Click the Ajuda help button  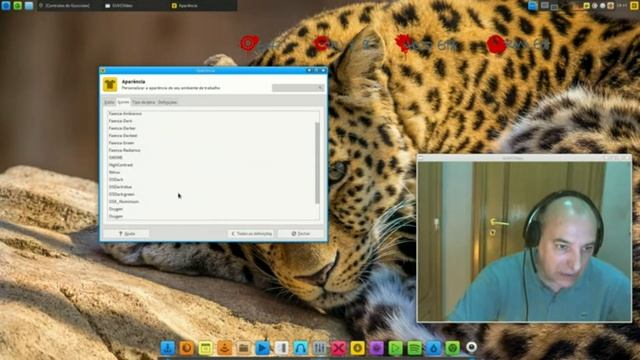click(x=127, y=233)
